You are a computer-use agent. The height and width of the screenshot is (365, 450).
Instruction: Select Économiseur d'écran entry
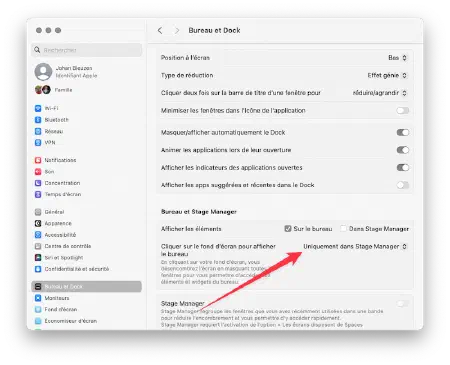pyautogui.click(x=87, y=321)
